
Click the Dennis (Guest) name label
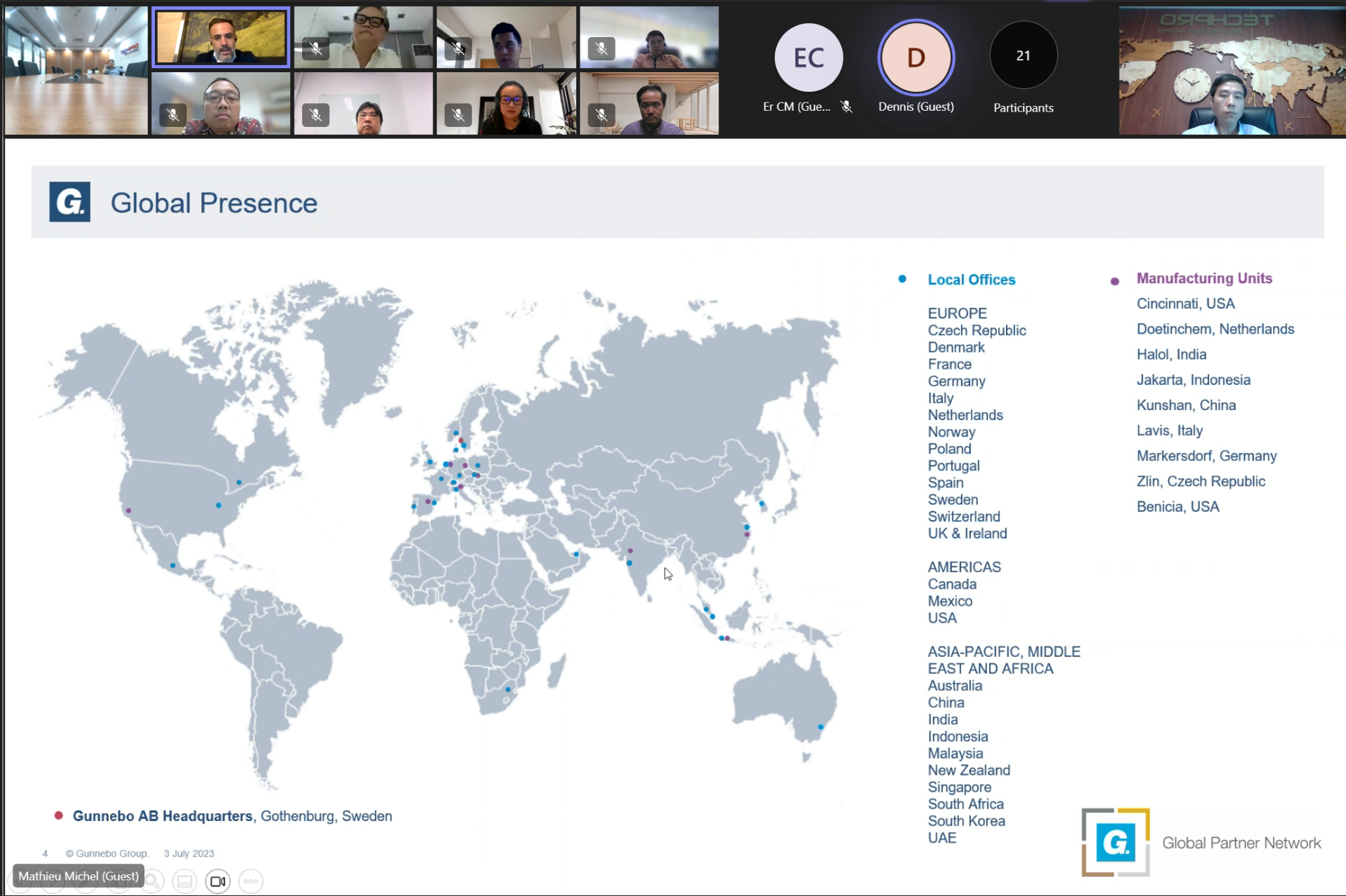point(916,107)
